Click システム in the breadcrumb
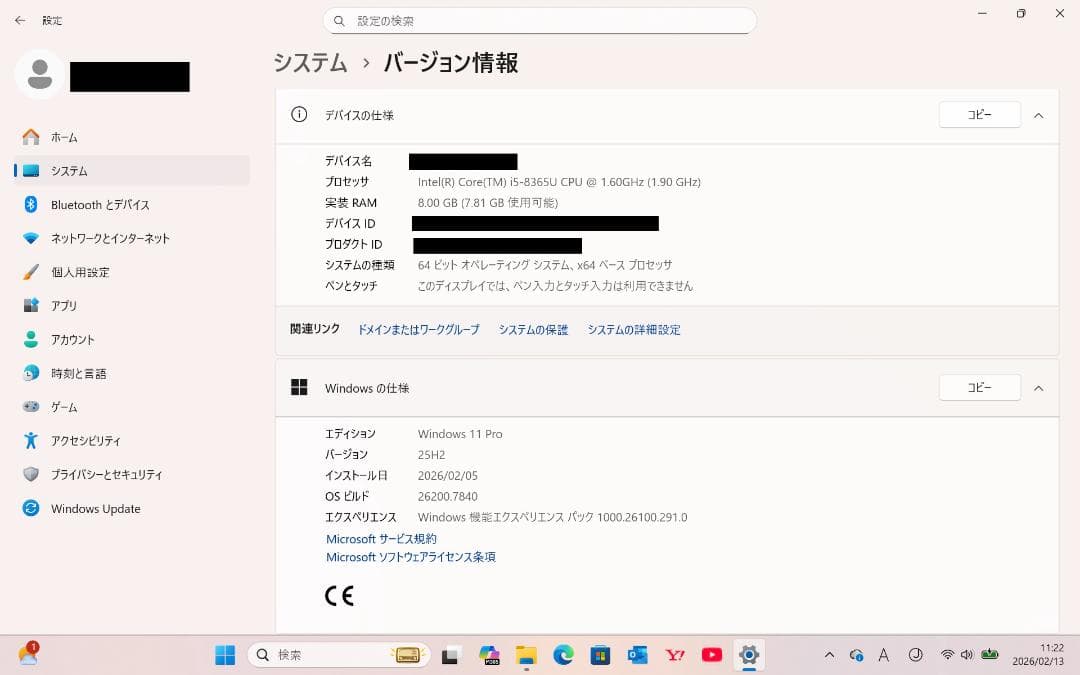 coord(309,62)
